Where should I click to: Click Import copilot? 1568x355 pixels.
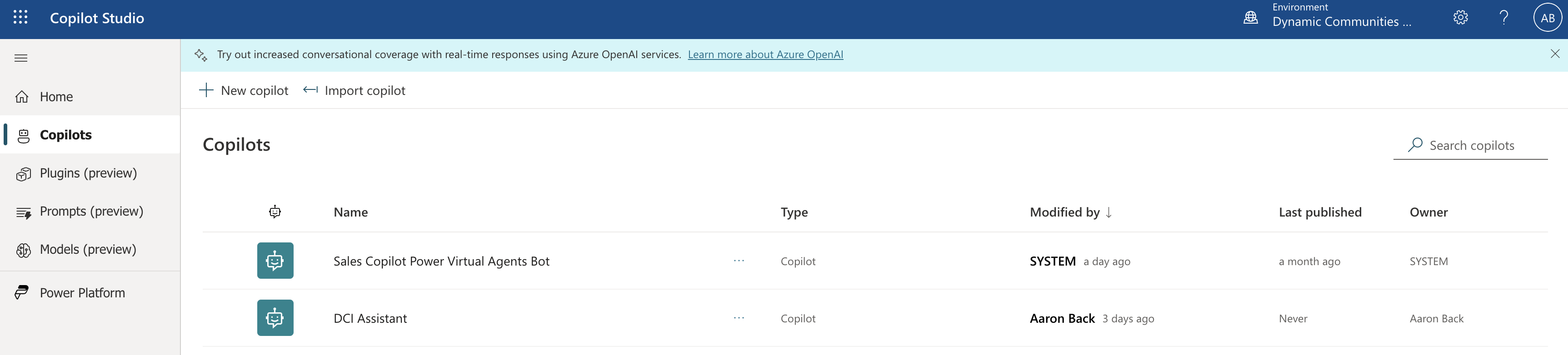[354, 91]
